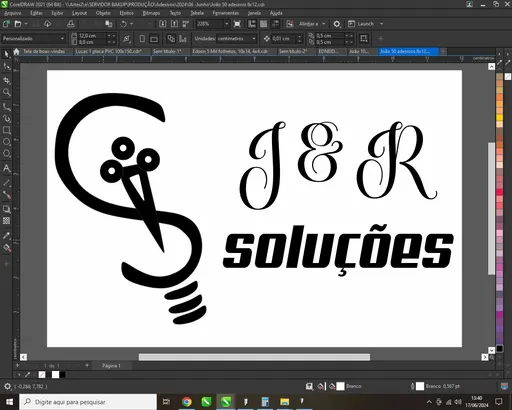Image resolution: width=512 pixels, height=410 pixels.
Task: Select the Transparency checkerboard tool
Action: pyautogui.click(x=6, y=221)
